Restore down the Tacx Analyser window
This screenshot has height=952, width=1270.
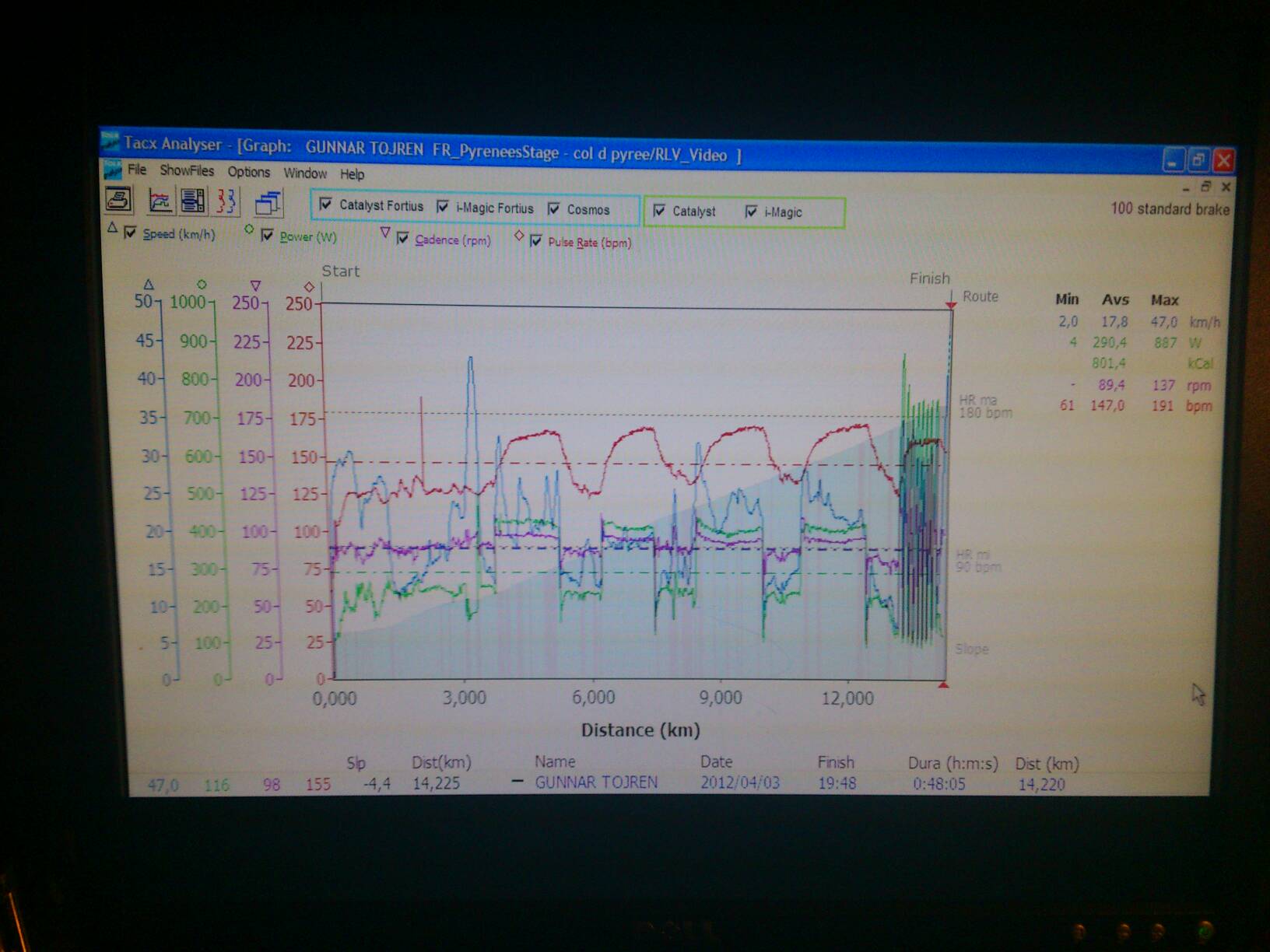tap(1198, 160)
